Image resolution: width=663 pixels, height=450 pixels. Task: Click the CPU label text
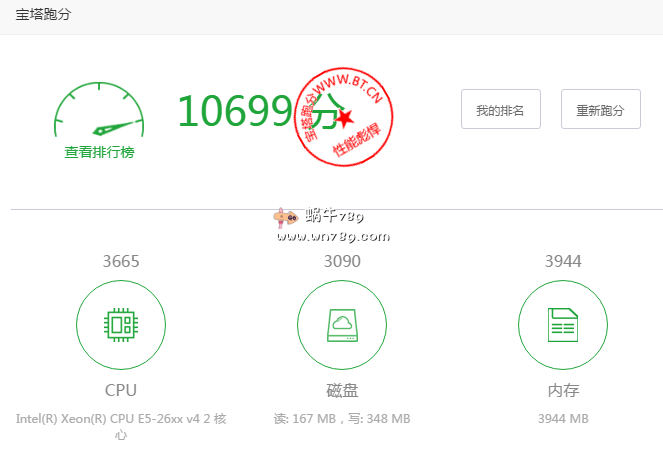[x=121, y=390]
